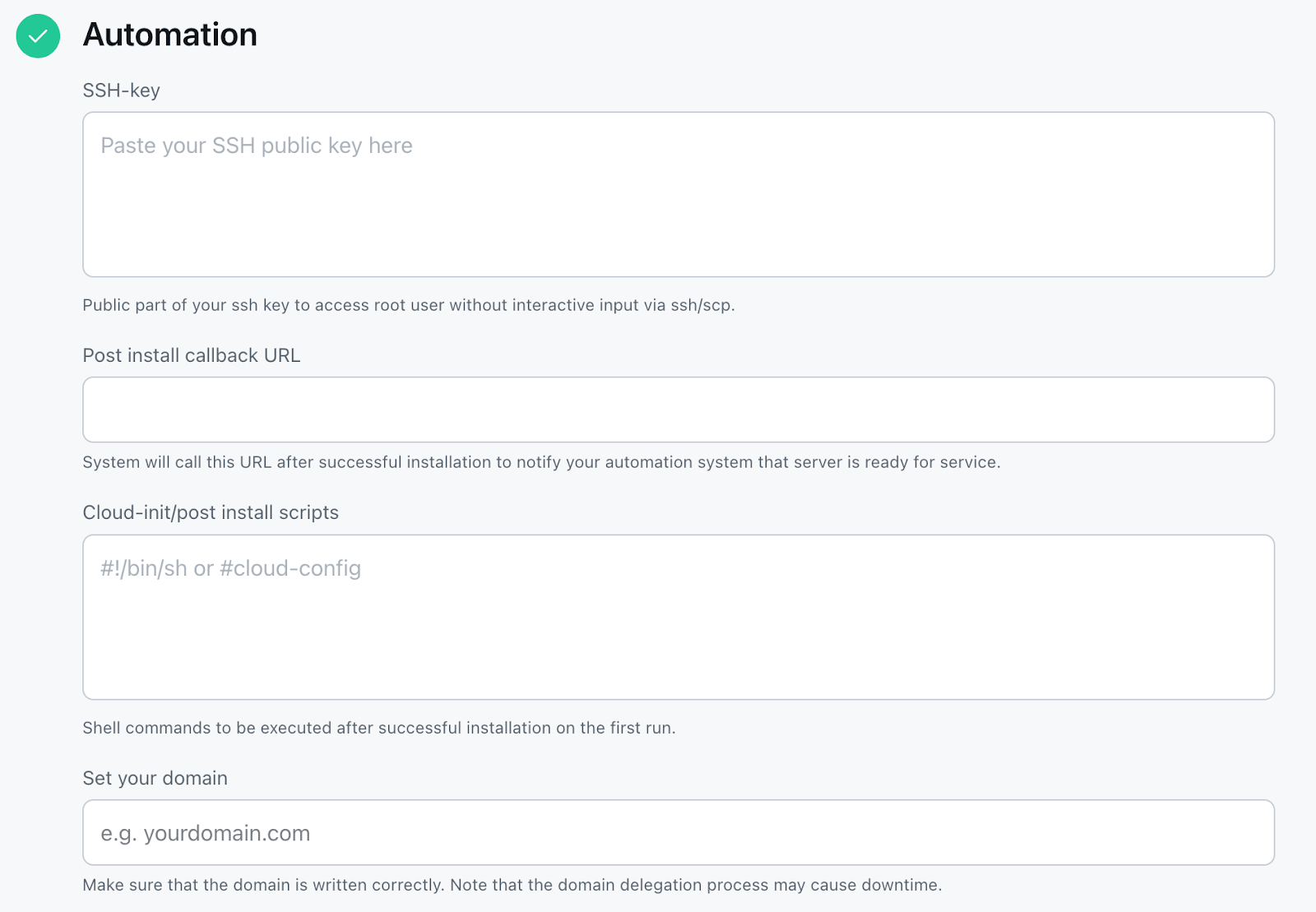
Task: Focus the SSH-key text area
Action: point(678,194)
